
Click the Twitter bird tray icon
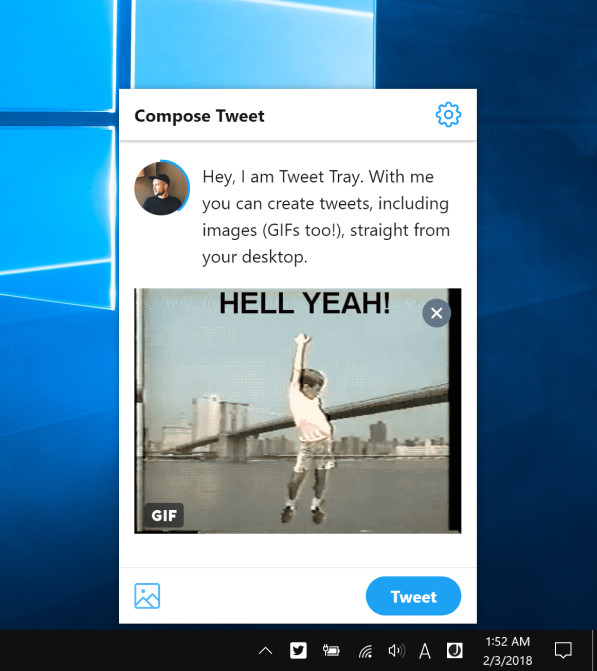click(298, 650)
